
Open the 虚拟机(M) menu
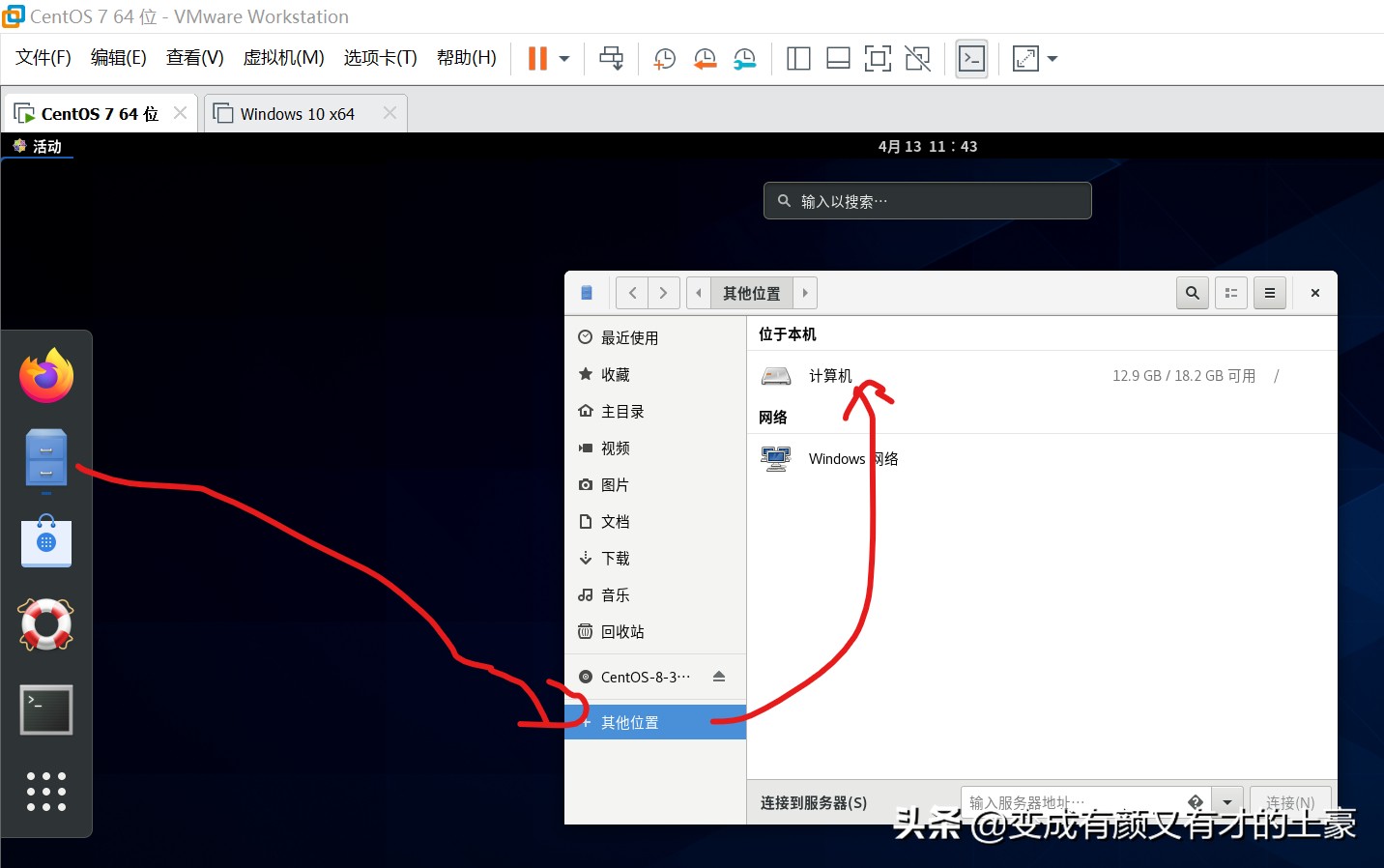(x=283, y=58)
